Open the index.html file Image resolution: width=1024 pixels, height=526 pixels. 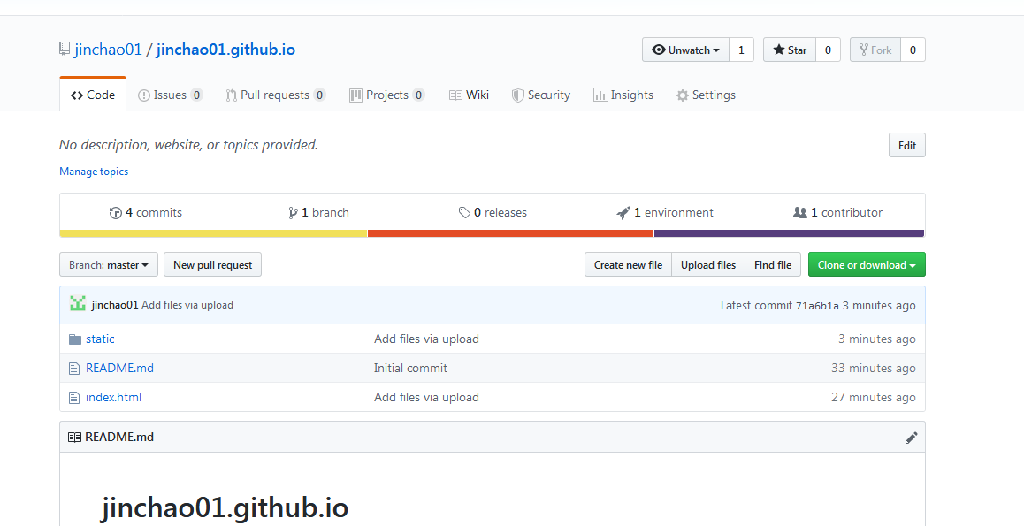tap(114, 397)
